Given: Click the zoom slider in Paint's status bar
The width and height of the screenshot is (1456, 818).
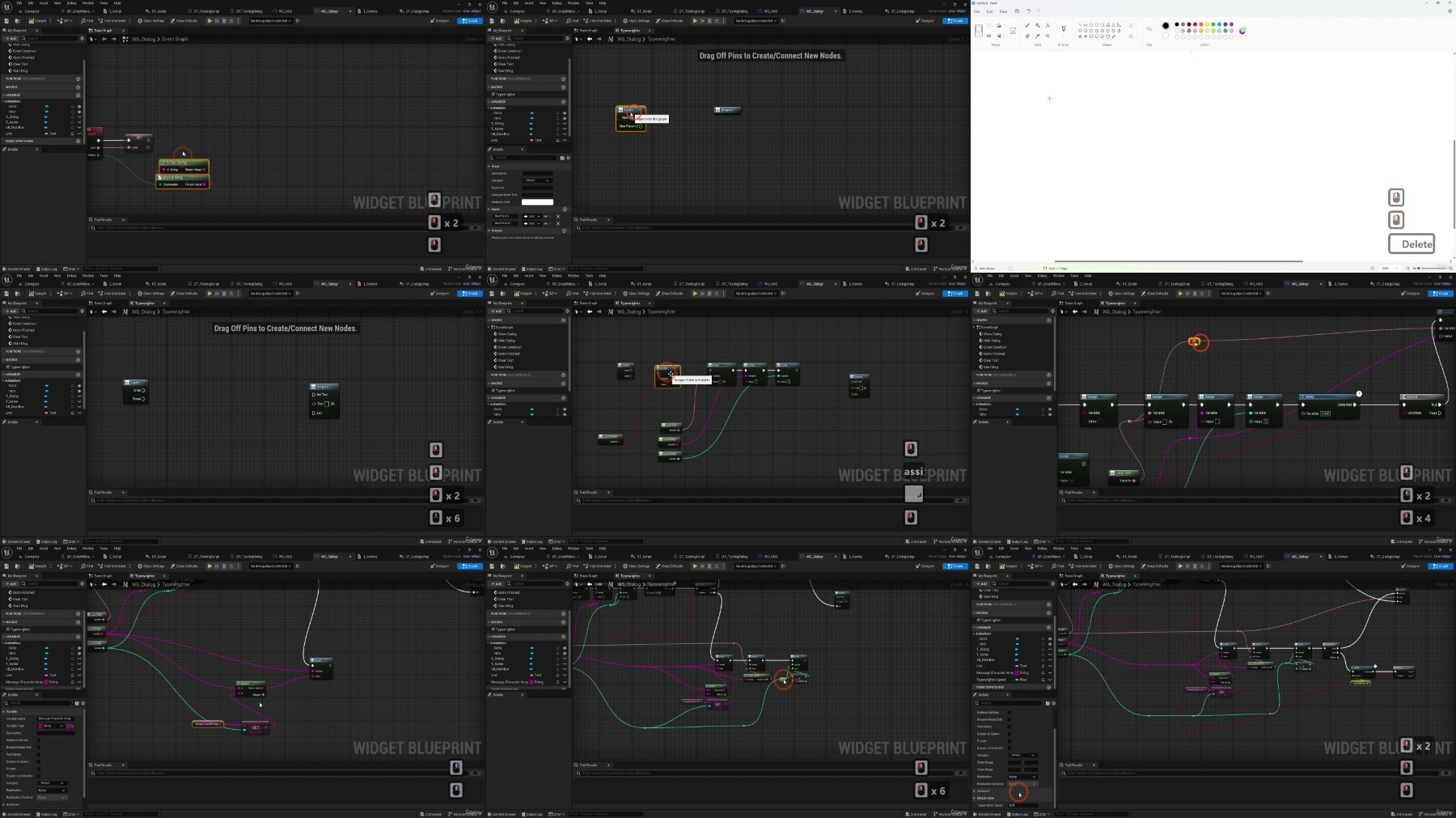Looking at the screenshot, I should [x=1428, y=269].
